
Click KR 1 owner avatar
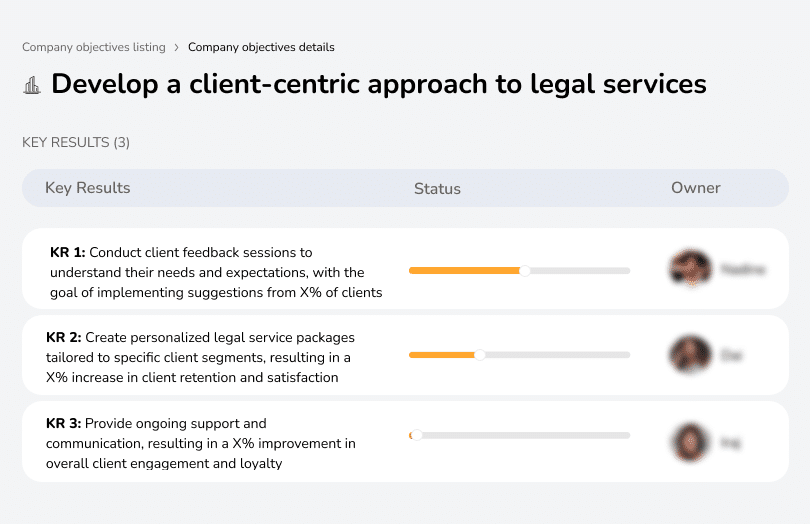pyautogui.click(x=690, y=269)
